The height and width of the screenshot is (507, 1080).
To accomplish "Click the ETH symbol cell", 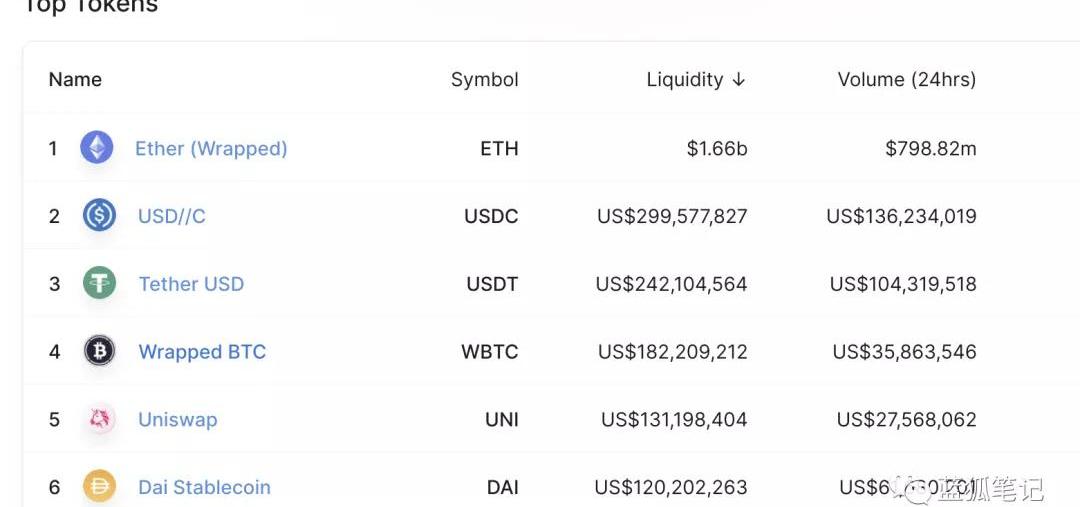I will pos(499,149).
